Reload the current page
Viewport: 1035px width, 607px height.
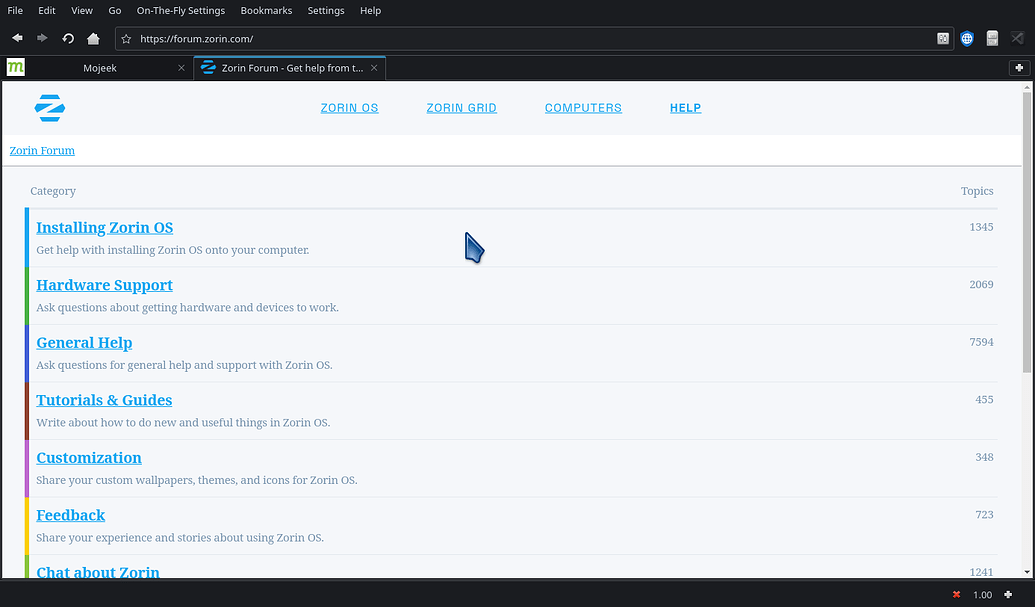point(67,38)
